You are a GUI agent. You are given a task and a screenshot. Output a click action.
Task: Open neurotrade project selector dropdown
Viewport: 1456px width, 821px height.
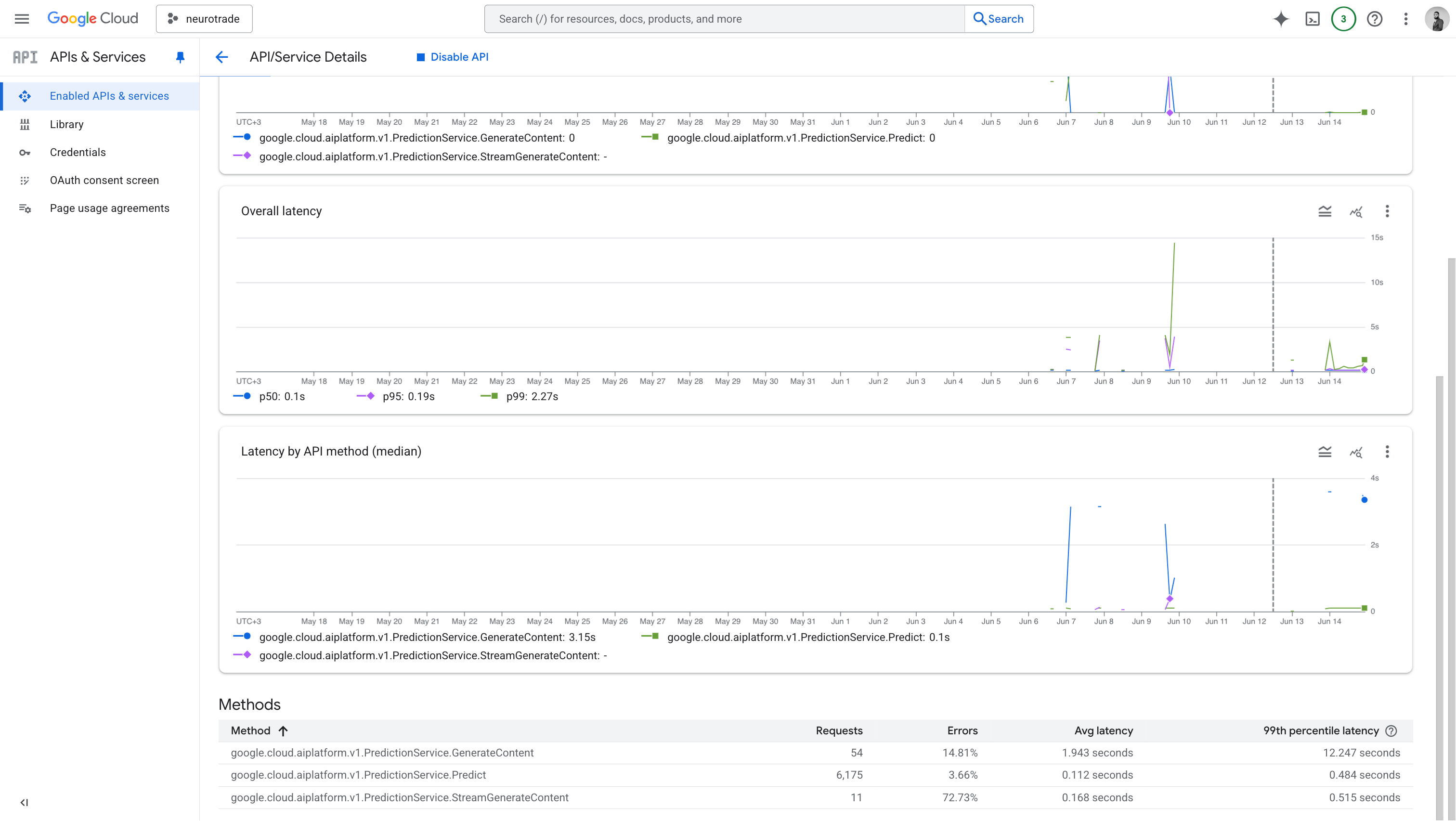[x=204, y=19]
